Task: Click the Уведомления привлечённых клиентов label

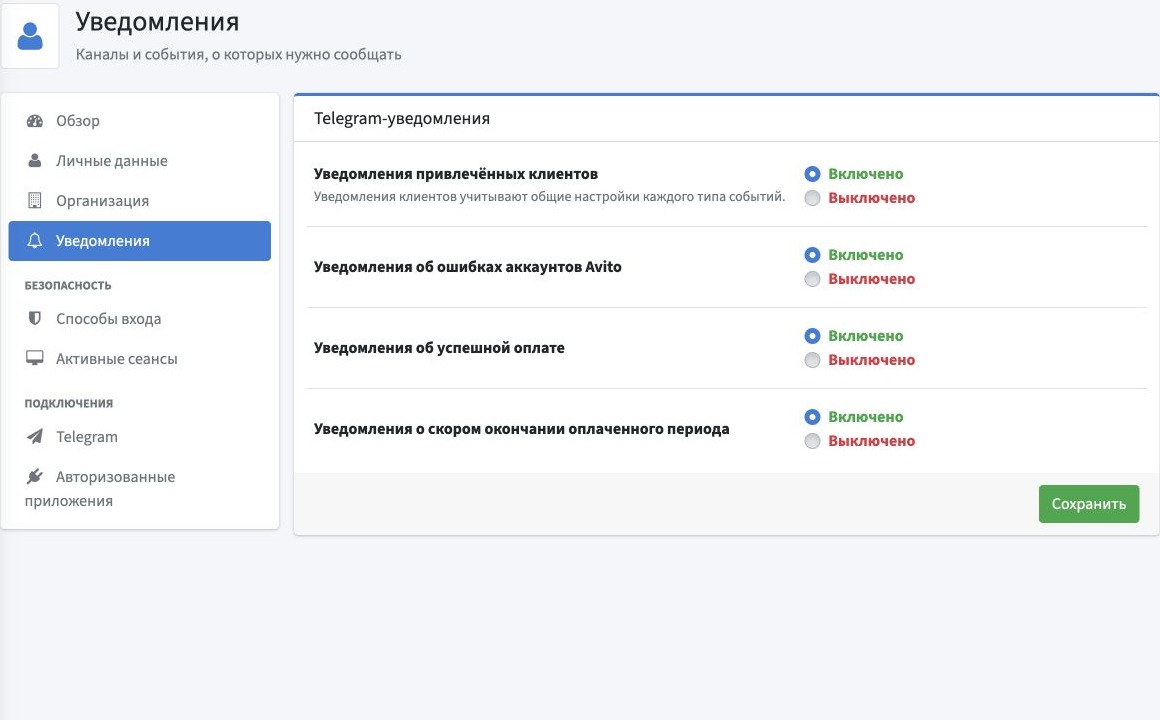Action: (456, 174)
